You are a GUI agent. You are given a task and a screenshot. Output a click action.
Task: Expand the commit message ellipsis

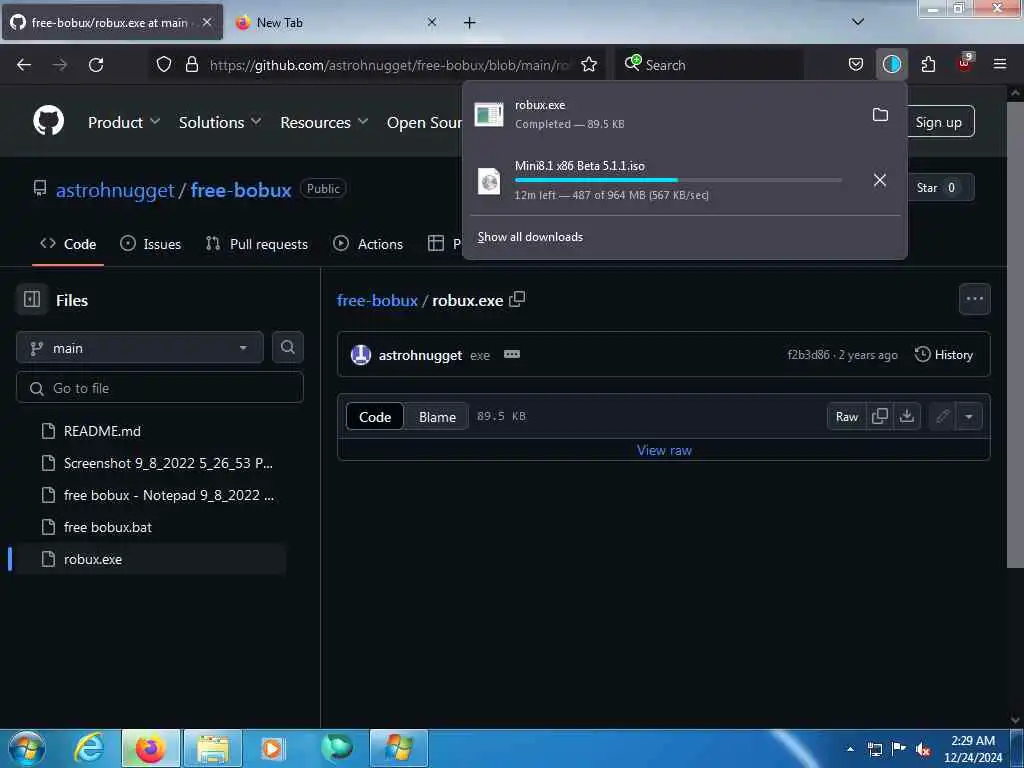(512, 355)
